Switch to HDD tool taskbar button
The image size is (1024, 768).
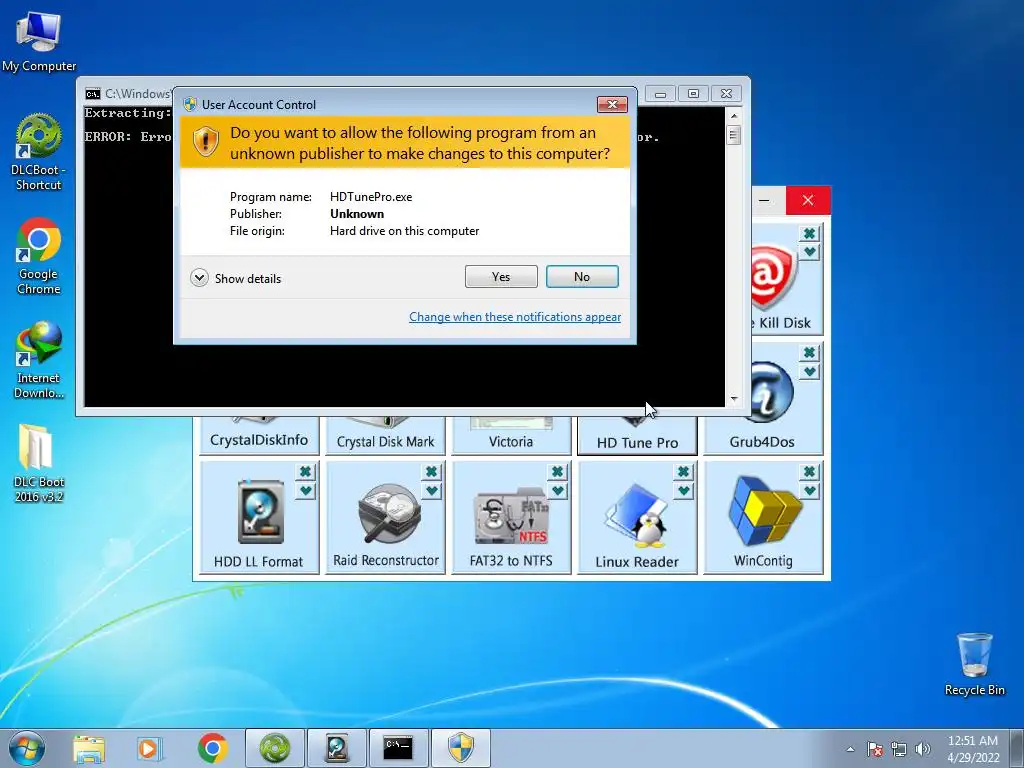tap(337, 748)
